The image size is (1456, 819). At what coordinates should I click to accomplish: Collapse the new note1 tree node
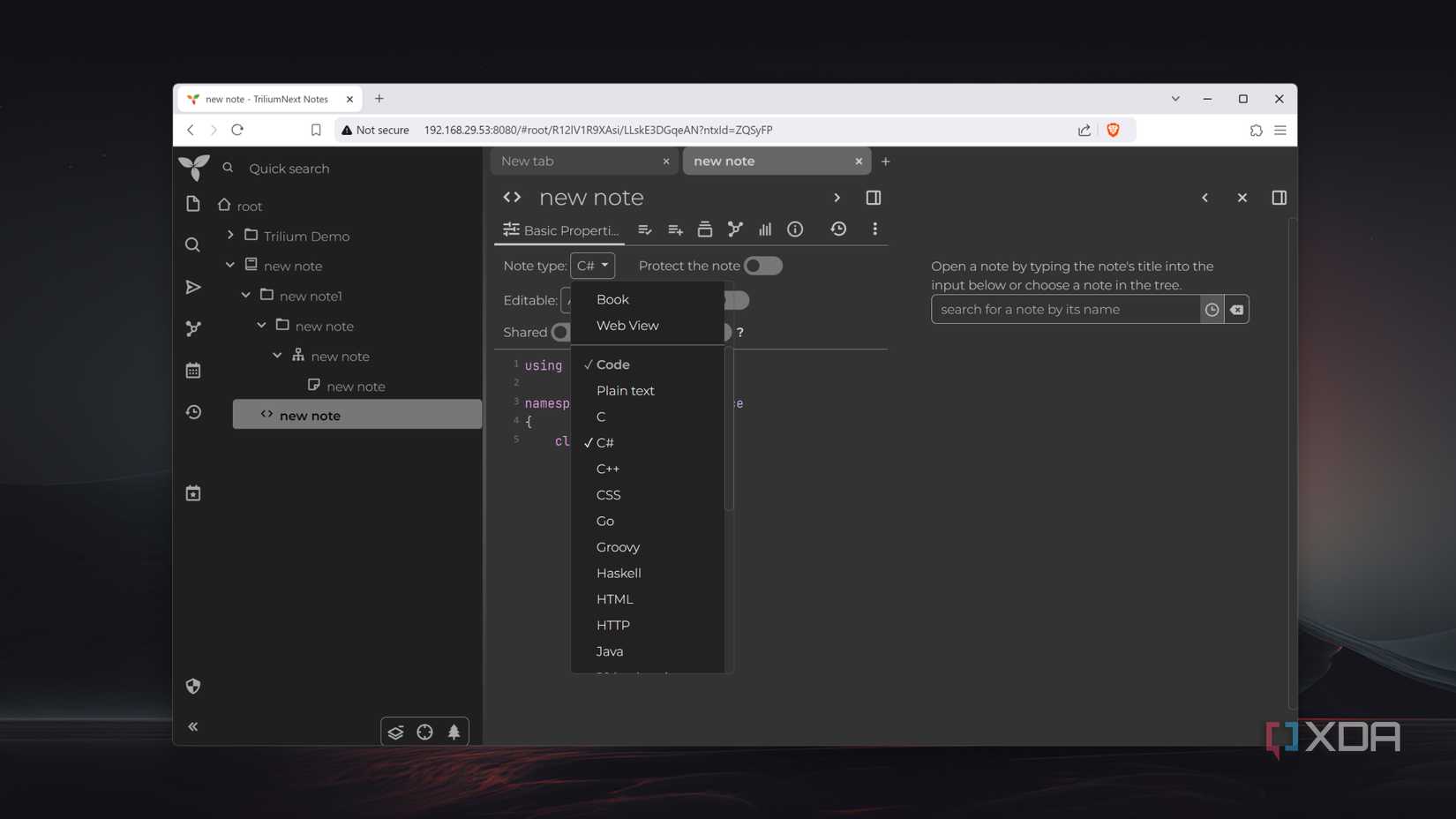tap(246, 295)
